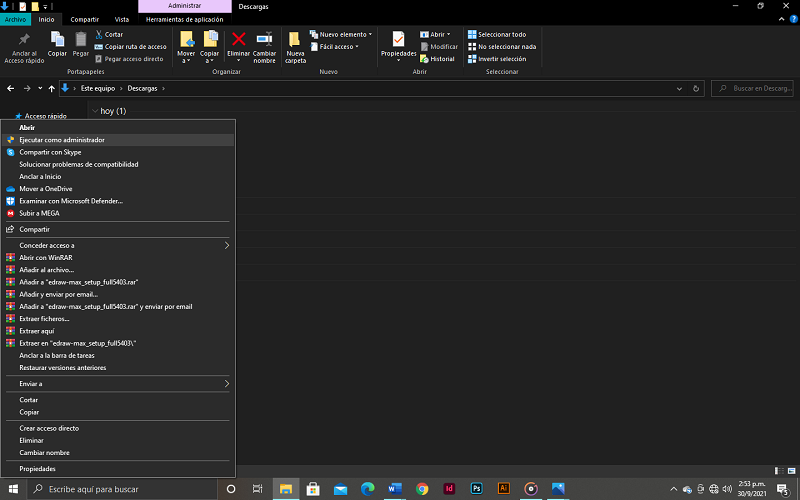Switch to the Inicio tab
This screenshot has width=800, height=500.
click(x=46, y=19)
